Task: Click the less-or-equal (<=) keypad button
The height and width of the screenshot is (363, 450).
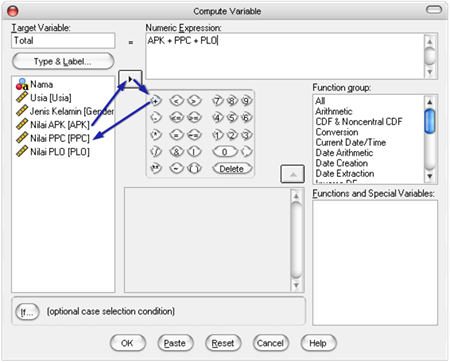Action: (x=177, y=117)
